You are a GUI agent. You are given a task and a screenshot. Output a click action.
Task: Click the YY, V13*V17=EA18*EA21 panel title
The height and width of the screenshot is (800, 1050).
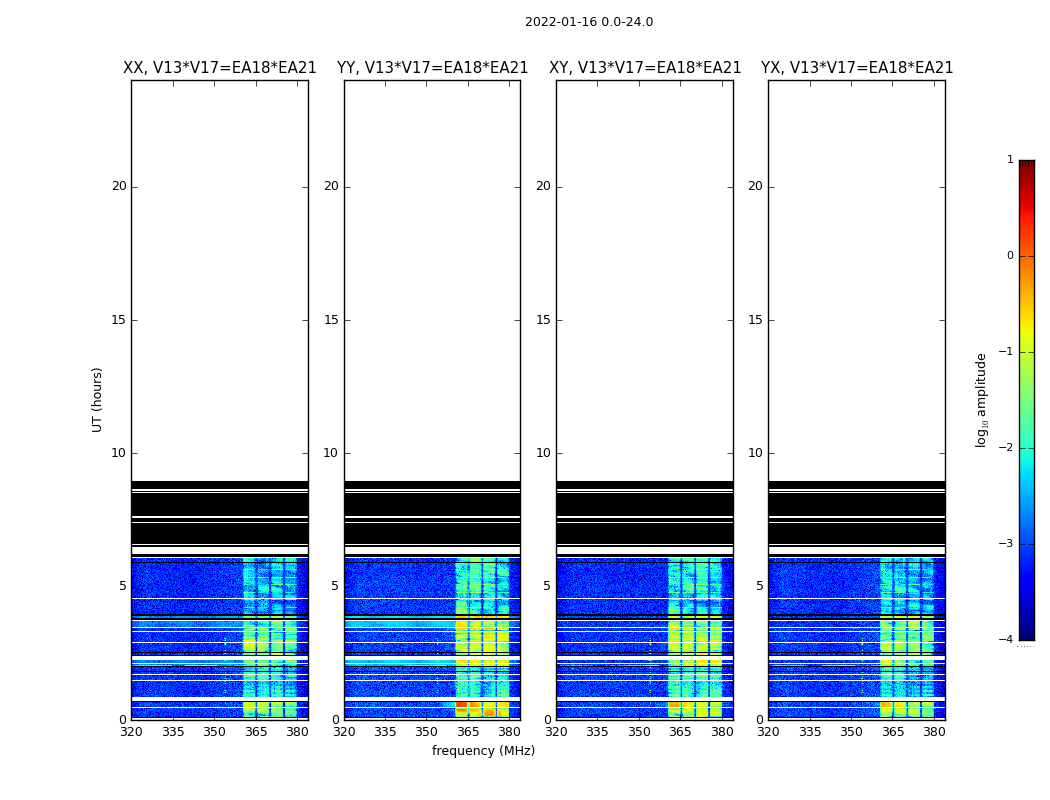pos(433,68)
